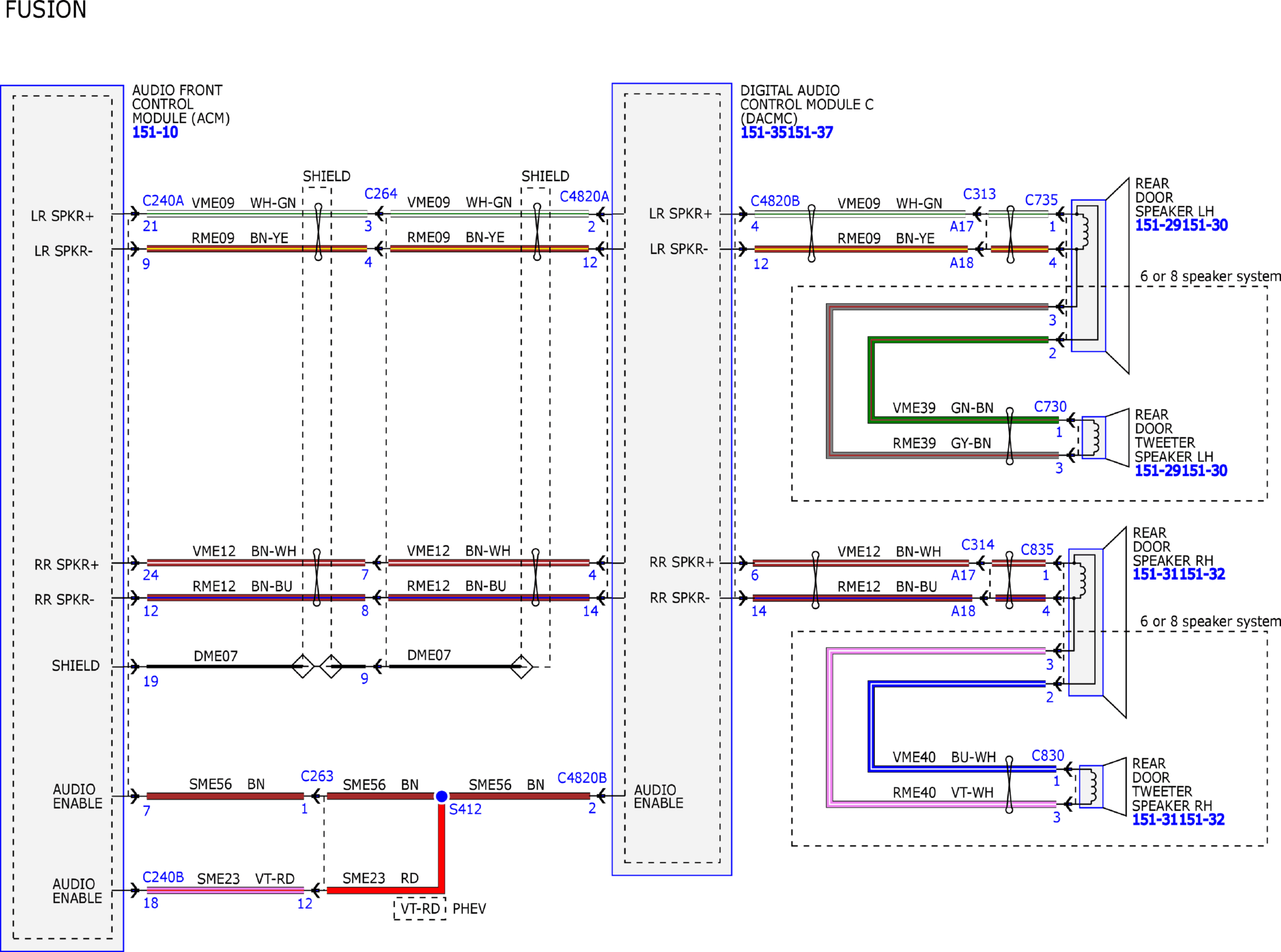Click the PHEV note text
This screenshot has width=1281, height=952.
coord(469,909)
